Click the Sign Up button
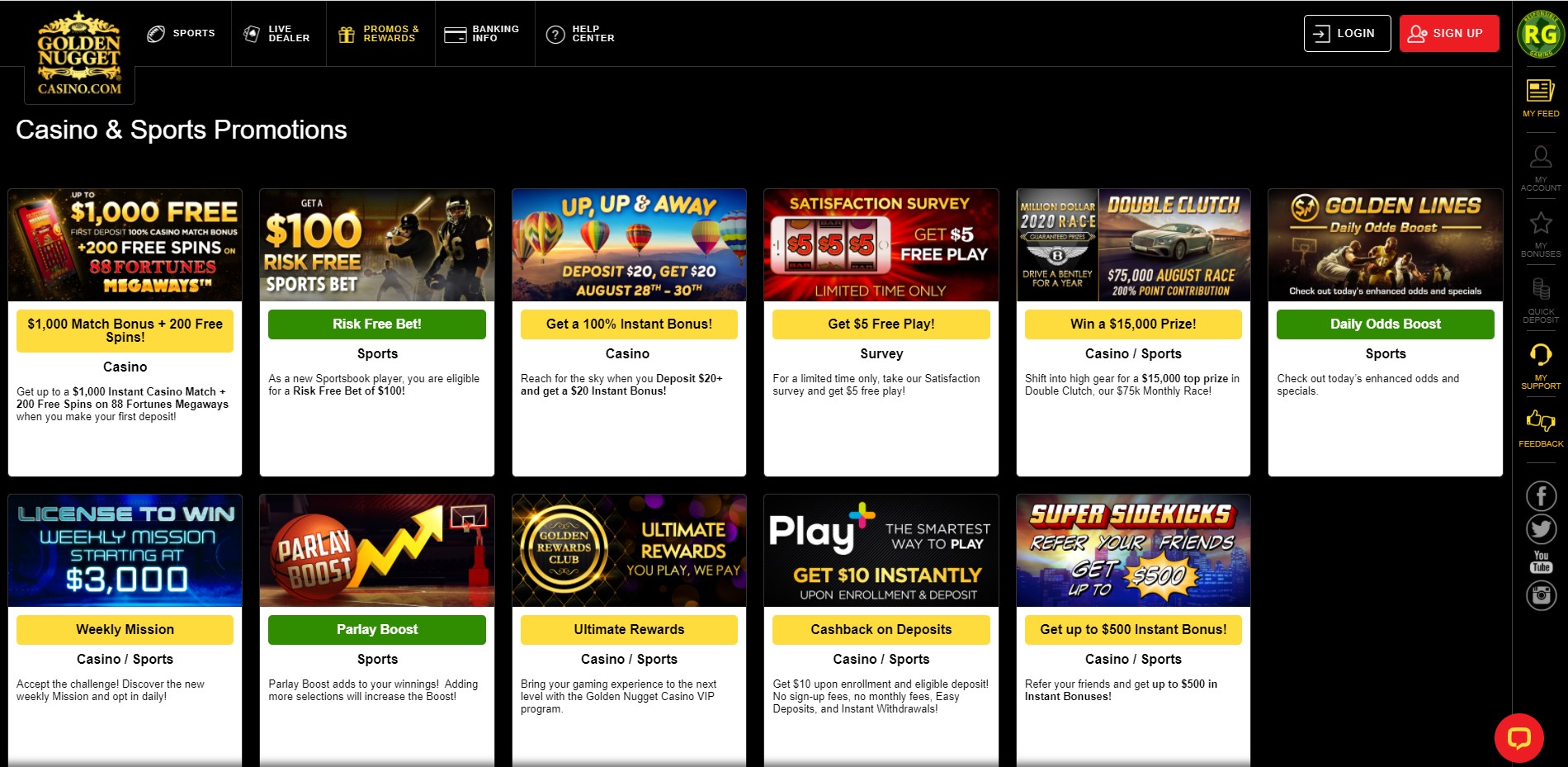The height and width of the screenshot is (767, 1568). (x=1449, y=33)
